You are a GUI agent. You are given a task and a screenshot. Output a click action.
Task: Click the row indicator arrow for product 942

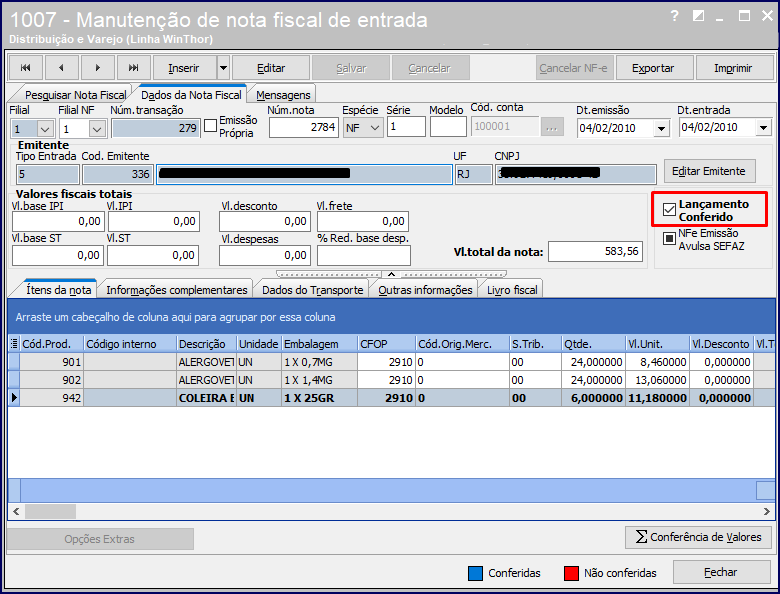click(x=14, y=398)
